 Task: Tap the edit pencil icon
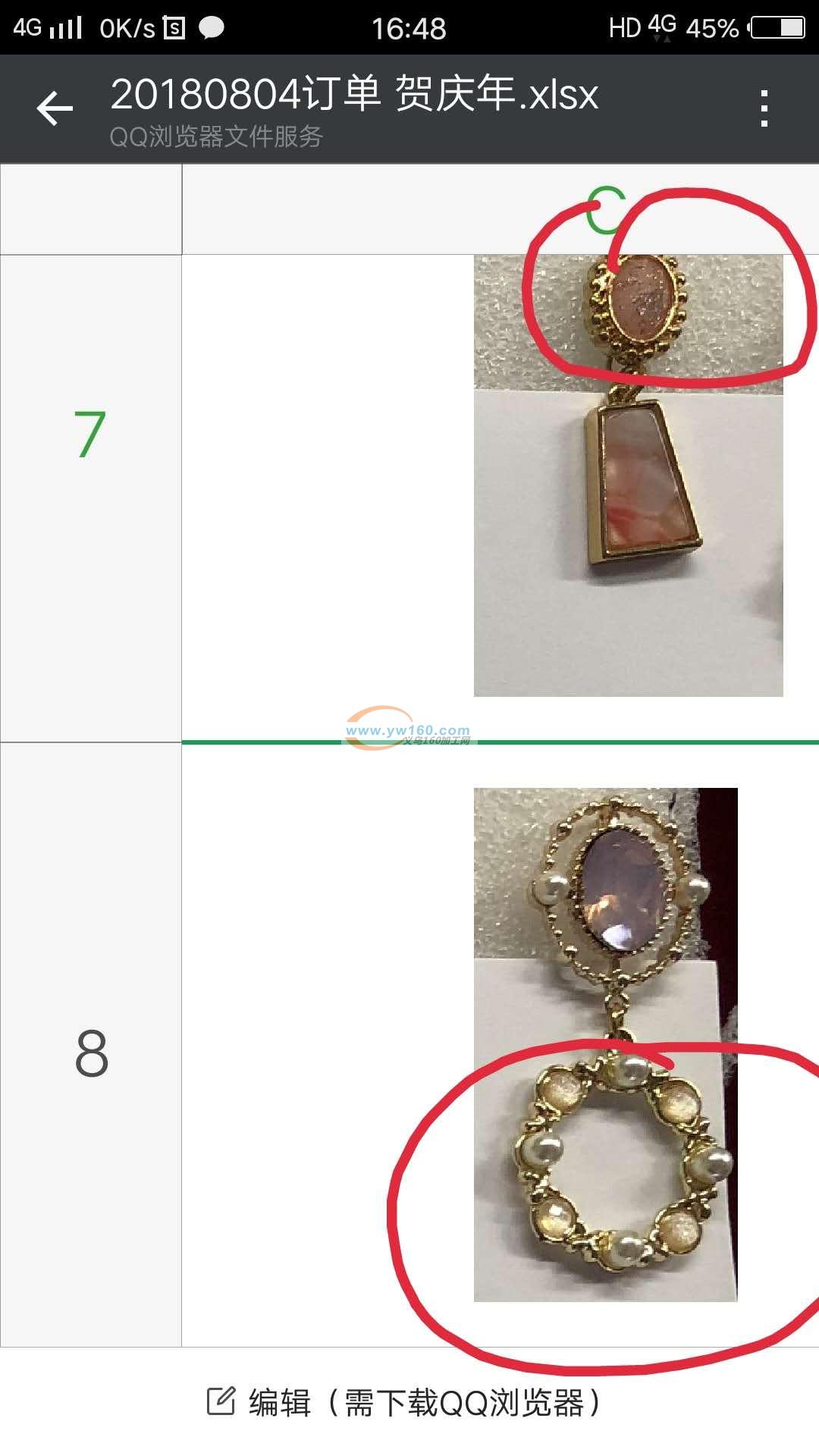221,1401
